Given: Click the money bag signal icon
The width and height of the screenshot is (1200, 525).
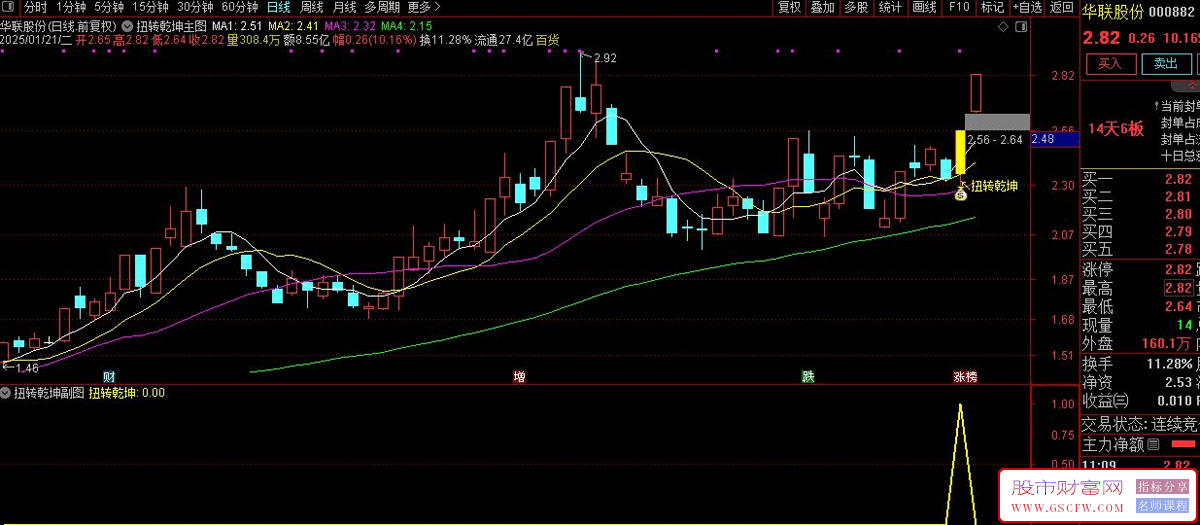Looking at the screenshot, I should pyautogui.click(x=960, y=194).
